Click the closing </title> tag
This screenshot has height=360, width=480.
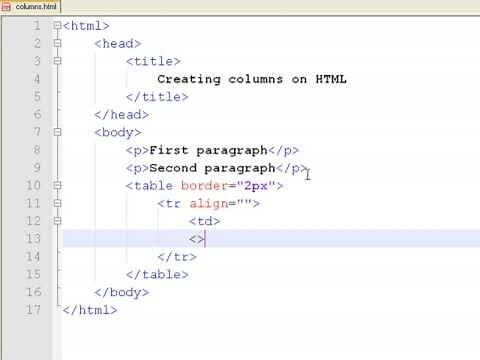coord(157,97)
